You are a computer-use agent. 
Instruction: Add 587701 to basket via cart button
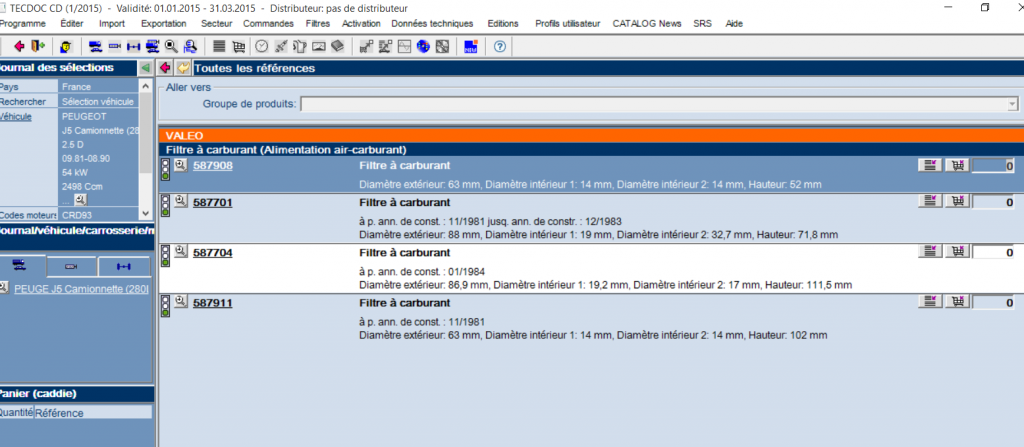coord(957,202)
